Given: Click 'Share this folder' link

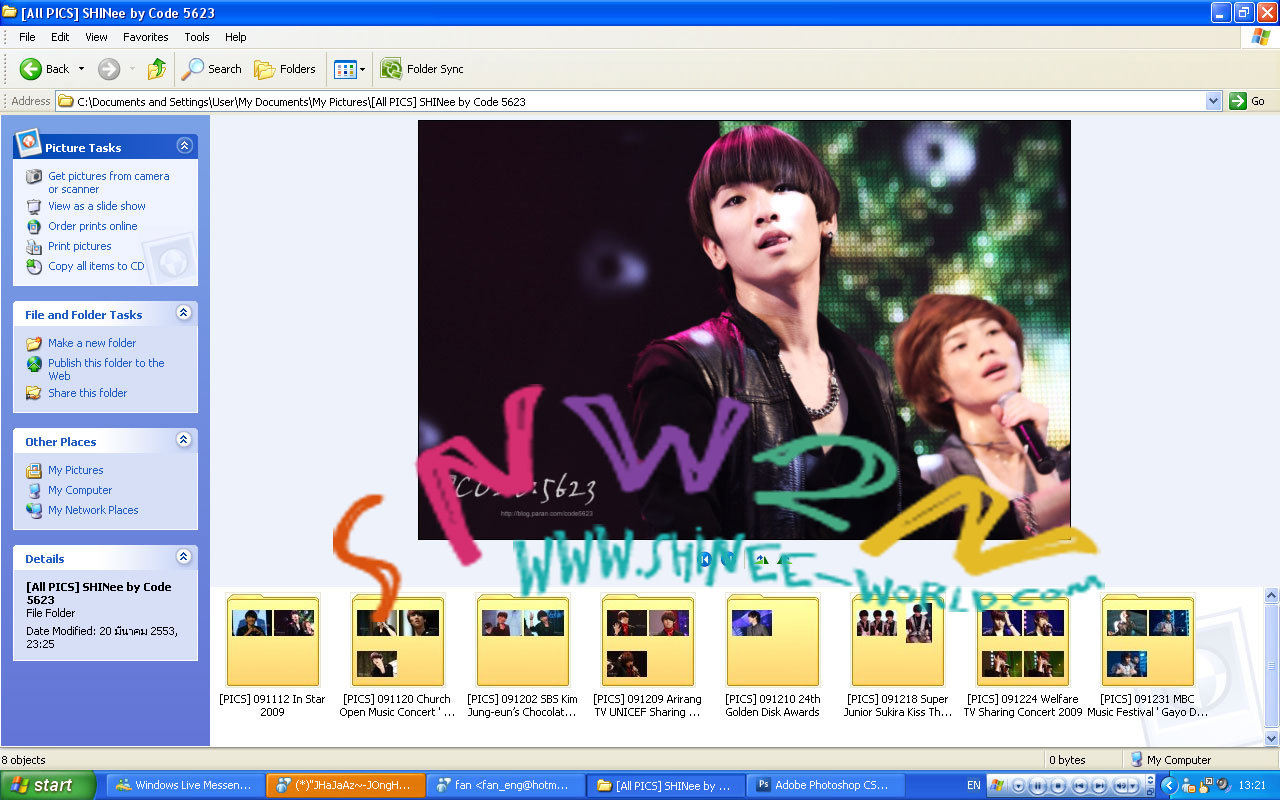Looking at the screenshot, I should 88,393.
